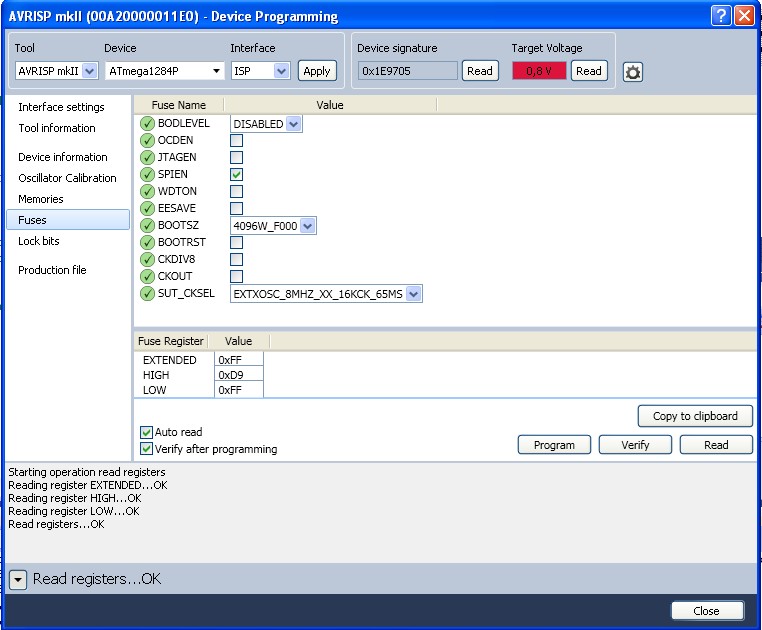
Task: Enable the OCDEN fuse checkbox
Action: (236, 140)
